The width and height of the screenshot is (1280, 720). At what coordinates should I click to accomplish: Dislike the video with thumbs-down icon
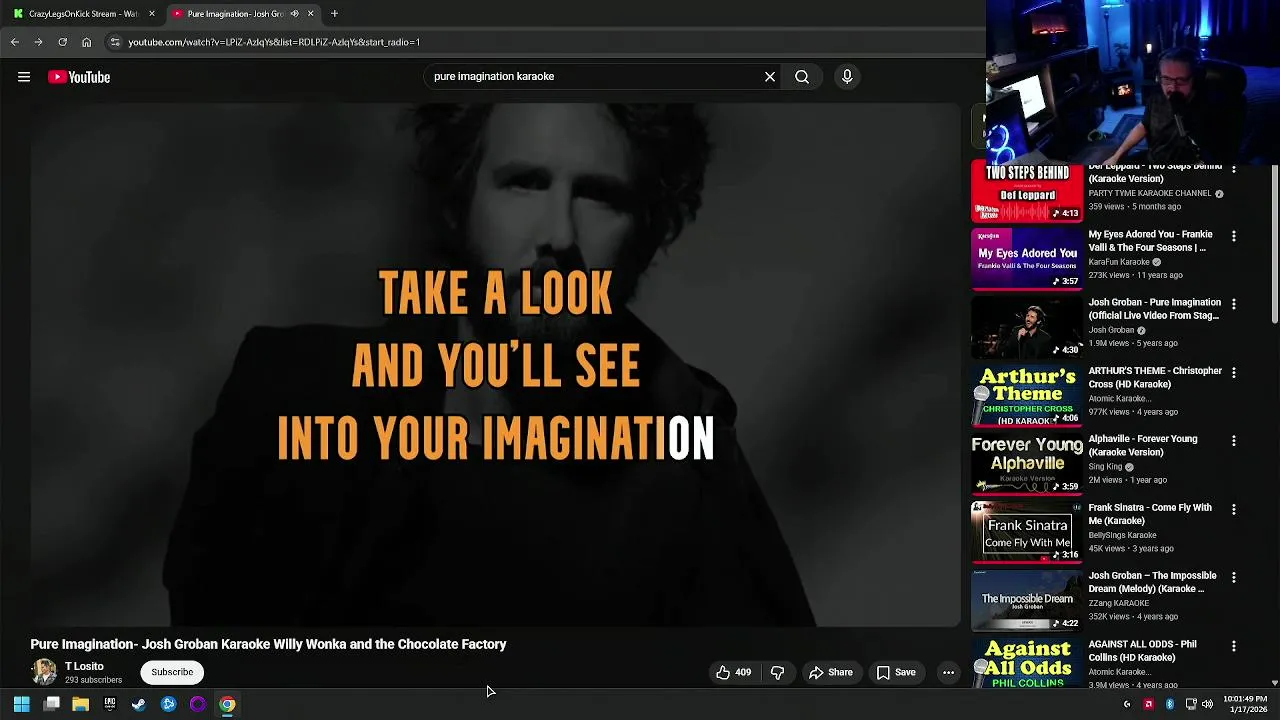[777, 672]
